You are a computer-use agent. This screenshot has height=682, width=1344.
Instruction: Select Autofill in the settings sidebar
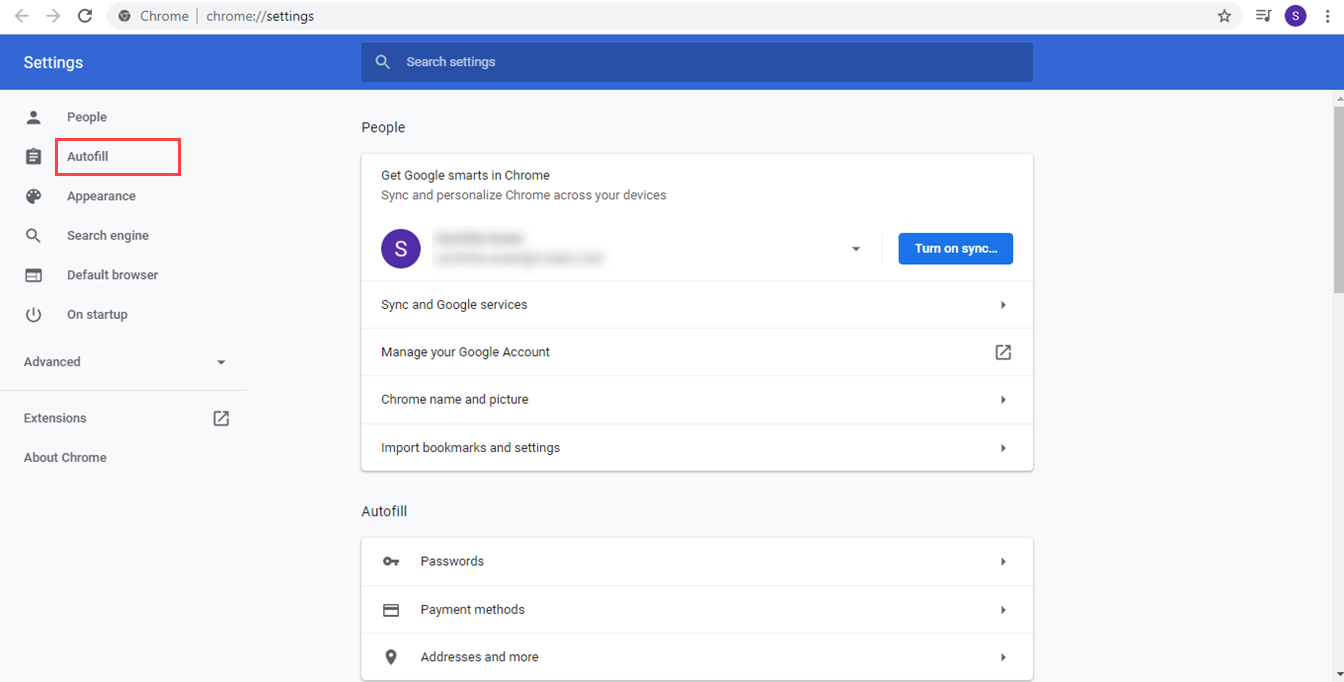pos(88,157)
